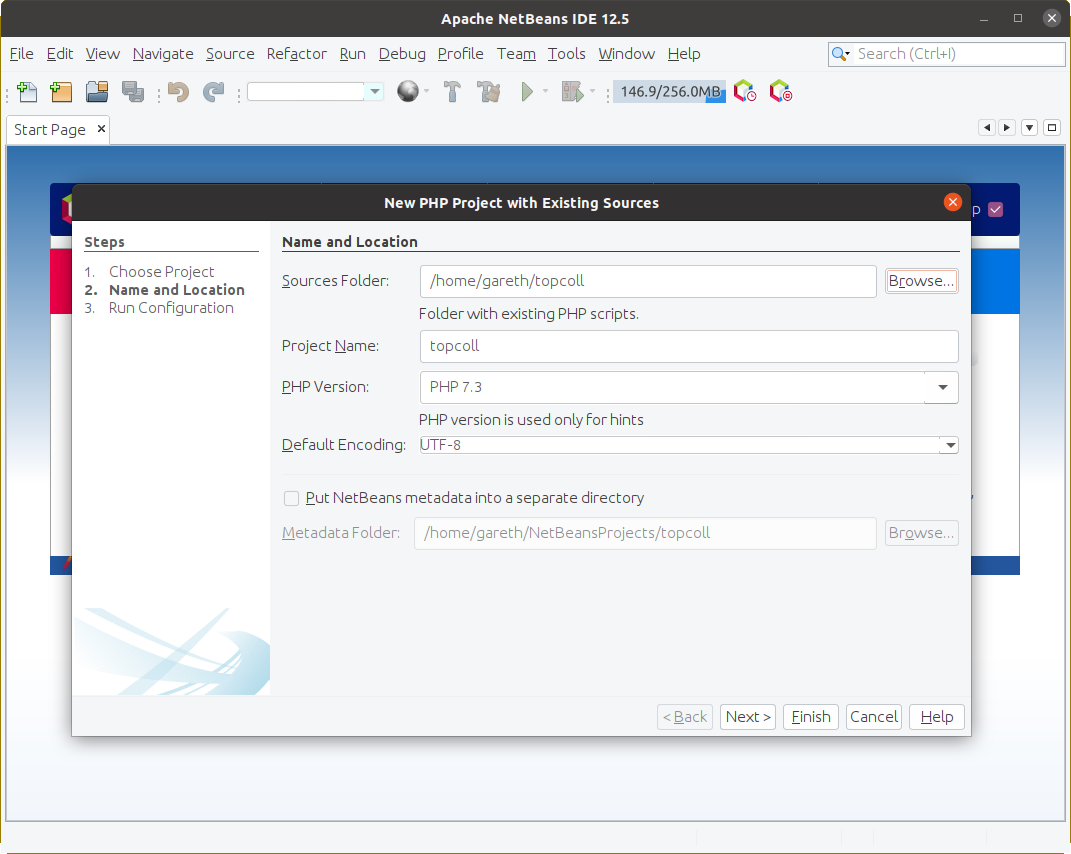The width and height of the screenshot is (1071, 854).
Task: Cancel the new project wizard
Action: pos(874,717)
